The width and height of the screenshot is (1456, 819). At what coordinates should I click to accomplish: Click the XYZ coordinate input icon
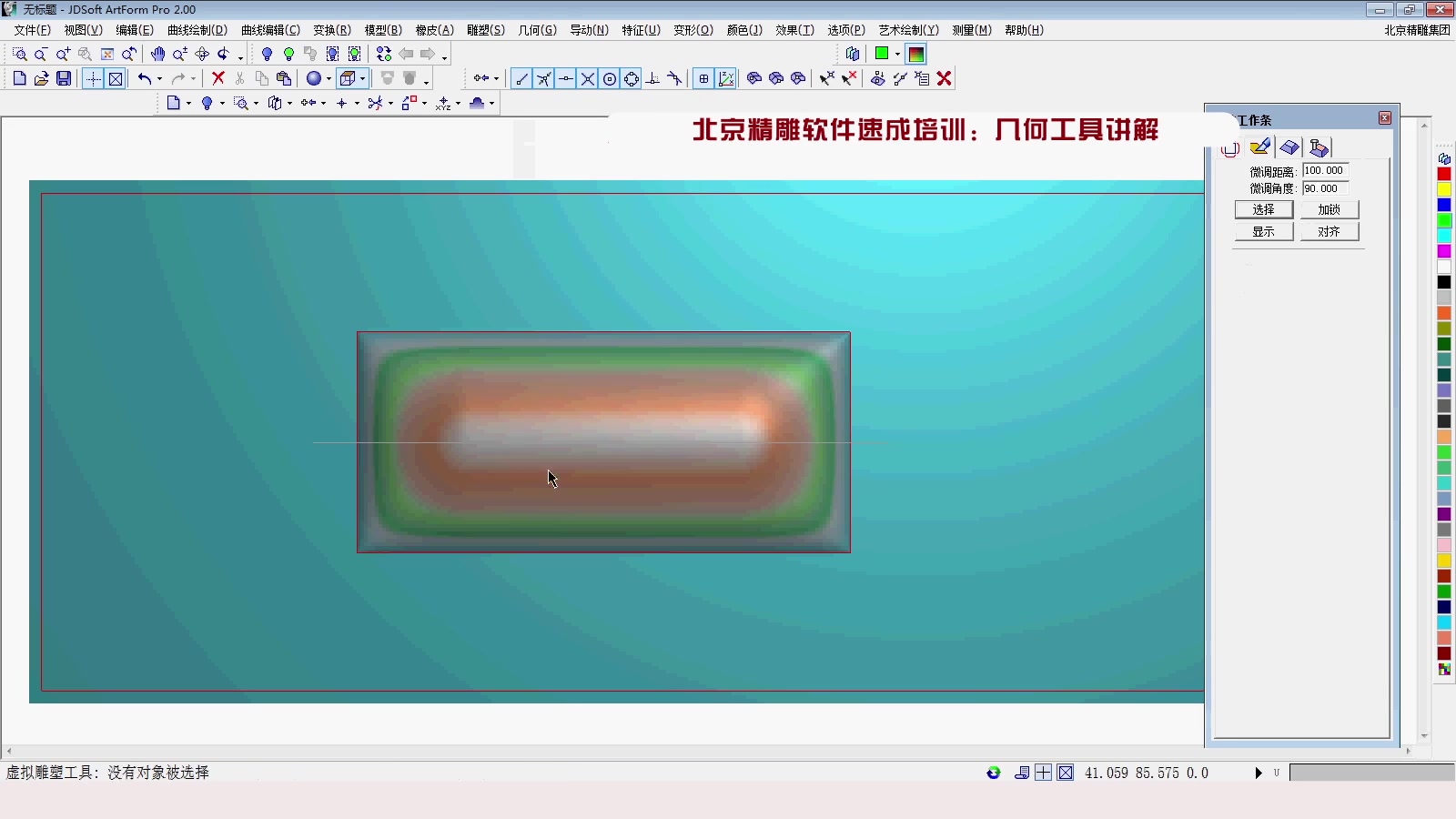[443, 103]
